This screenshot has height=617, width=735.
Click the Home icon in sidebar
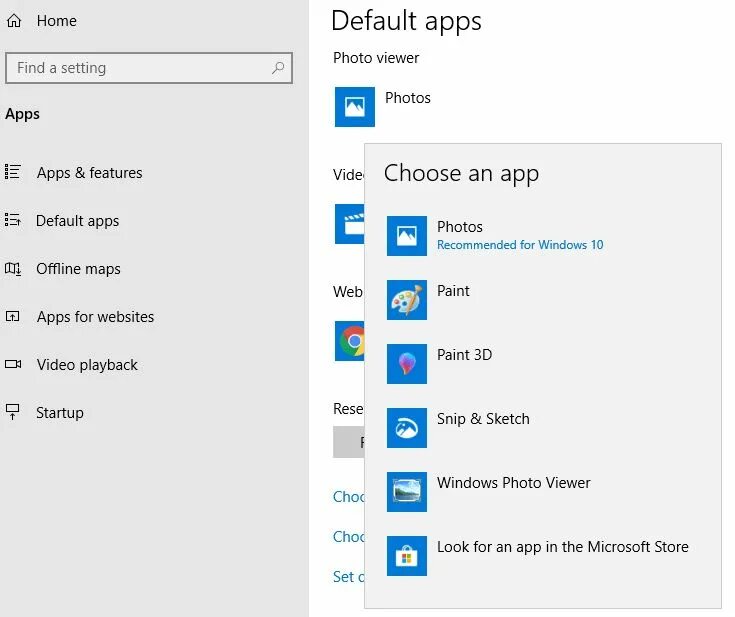pos(14,21)
